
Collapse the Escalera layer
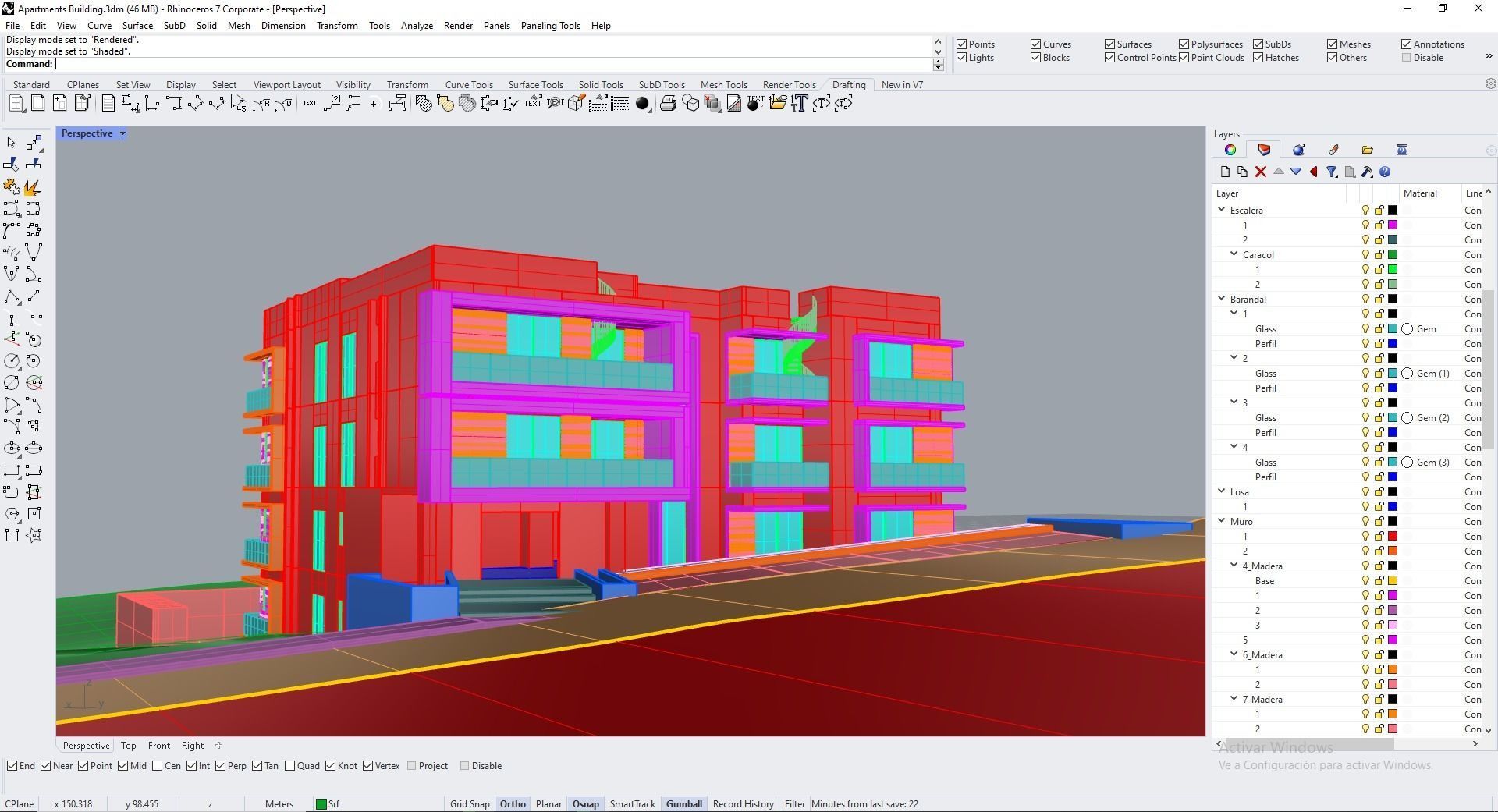coord(1222,210)
